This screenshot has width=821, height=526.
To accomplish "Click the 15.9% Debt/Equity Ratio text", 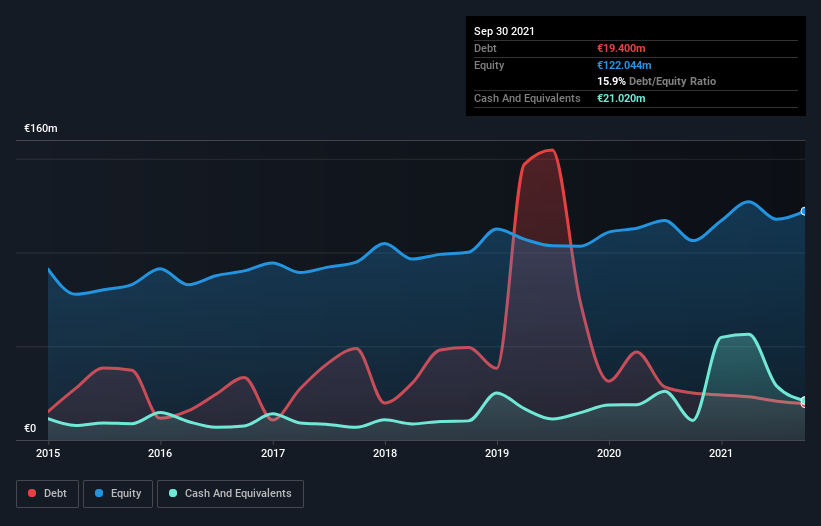I will [657, 81].
